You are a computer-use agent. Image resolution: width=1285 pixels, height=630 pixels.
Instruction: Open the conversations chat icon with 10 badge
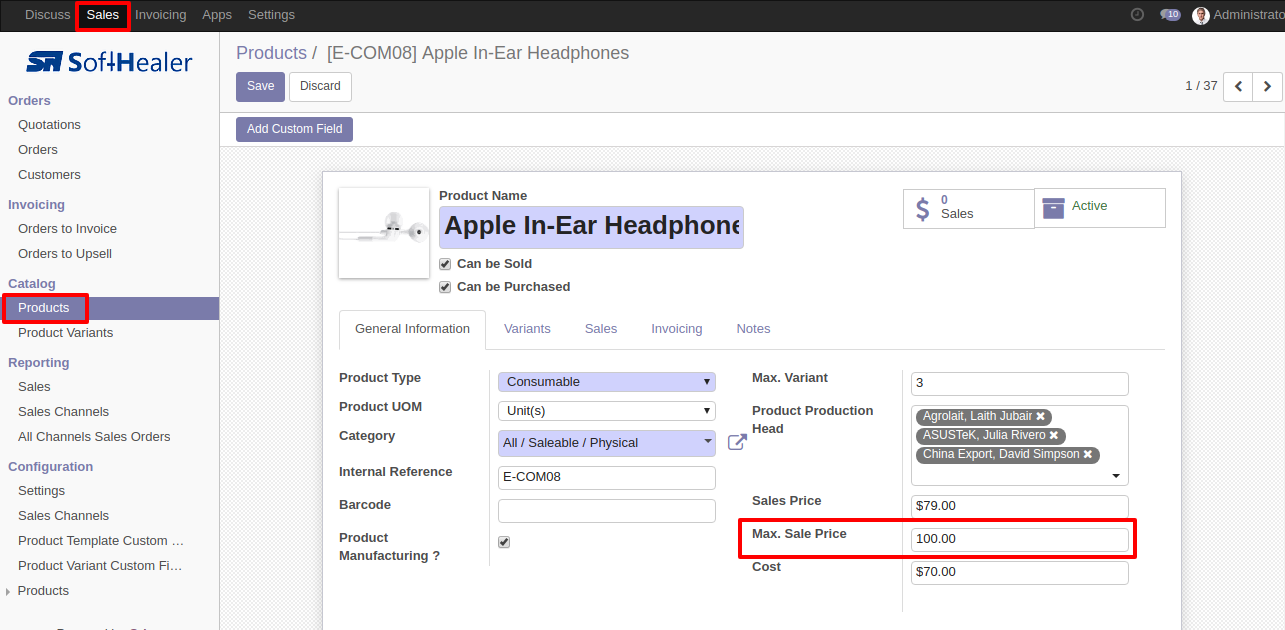(1170, 15)
